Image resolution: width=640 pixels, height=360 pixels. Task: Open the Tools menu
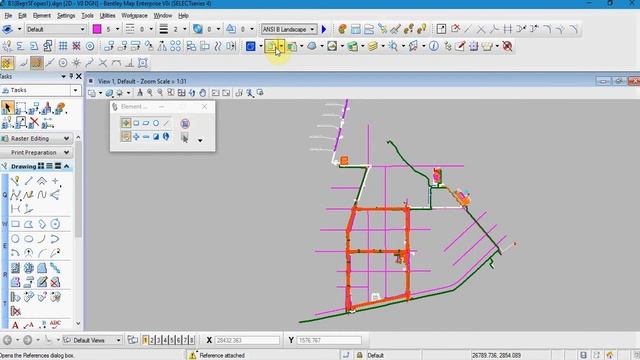tap(87, 16)
